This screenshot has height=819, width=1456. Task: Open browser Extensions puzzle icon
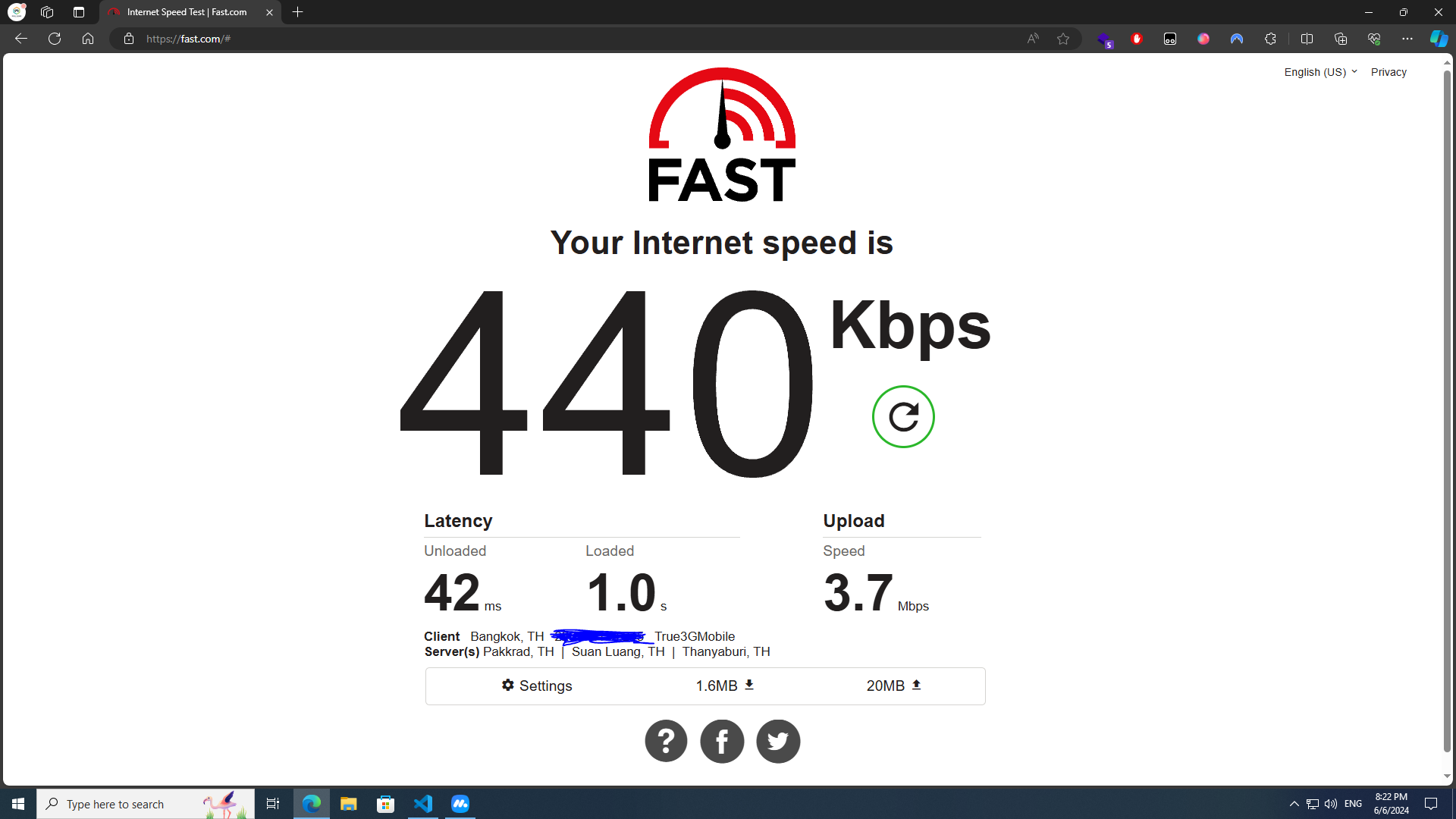[x=1270, y=39]
